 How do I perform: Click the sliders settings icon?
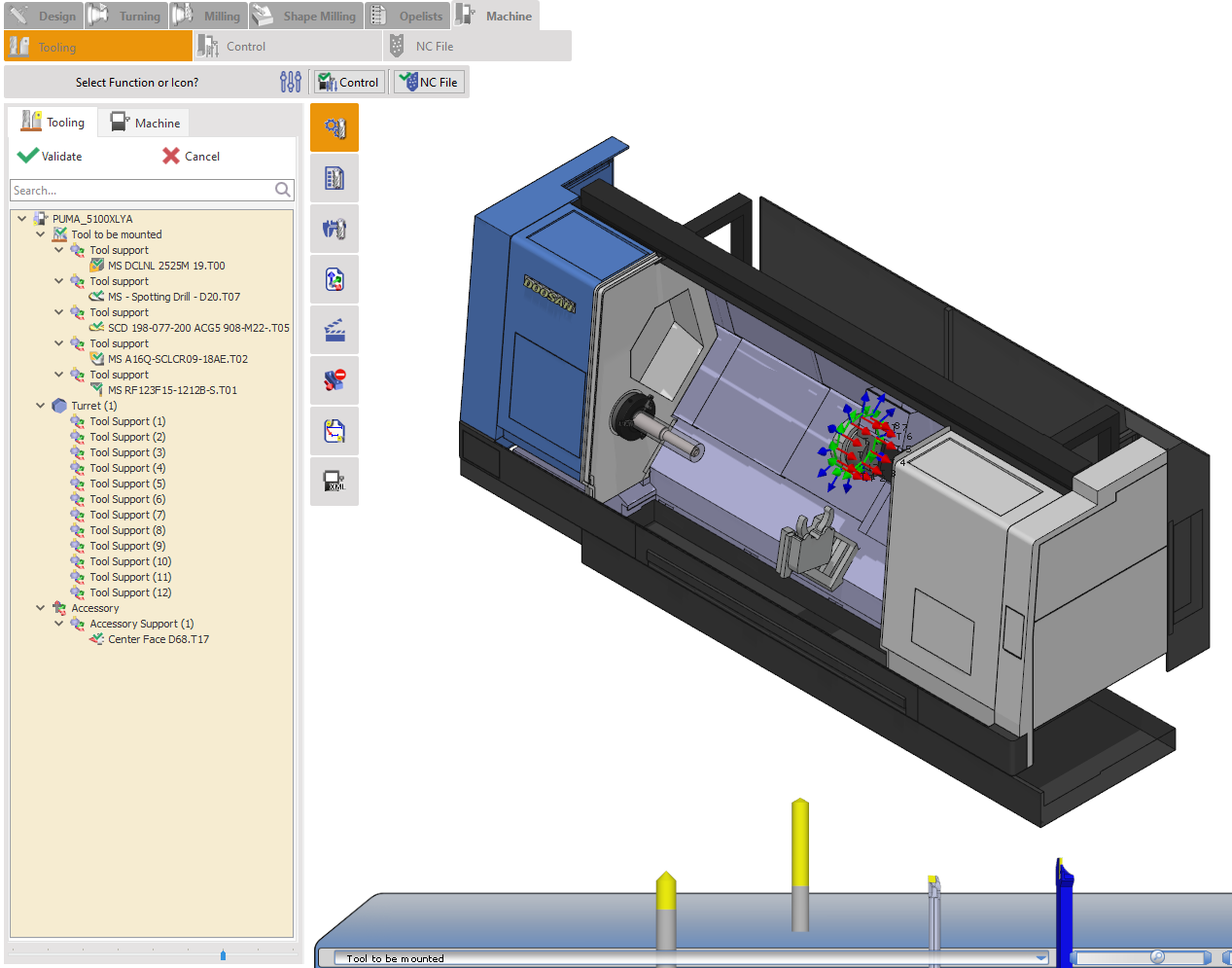click(290, 82)
